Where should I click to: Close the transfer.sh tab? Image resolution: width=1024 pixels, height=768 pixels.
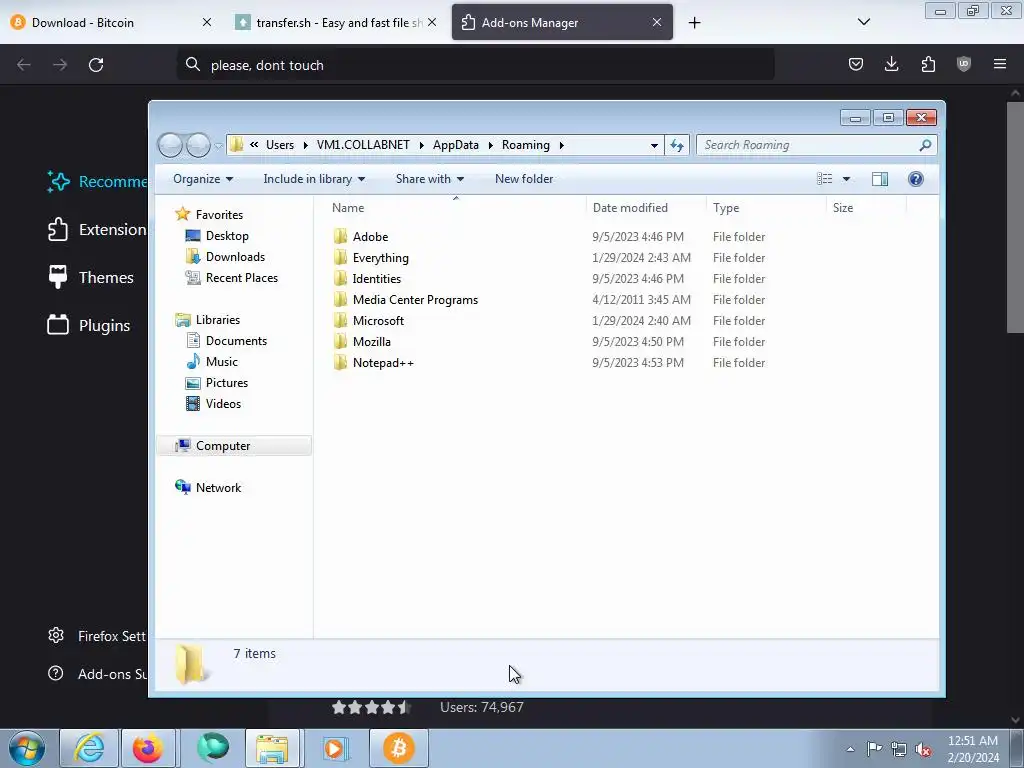coord(432,22)
